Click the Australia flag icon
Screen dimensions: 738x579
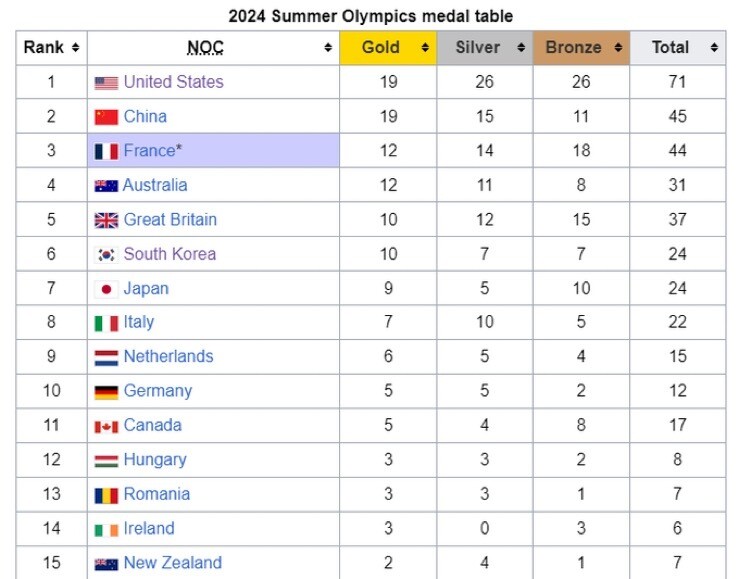(106, 186)
